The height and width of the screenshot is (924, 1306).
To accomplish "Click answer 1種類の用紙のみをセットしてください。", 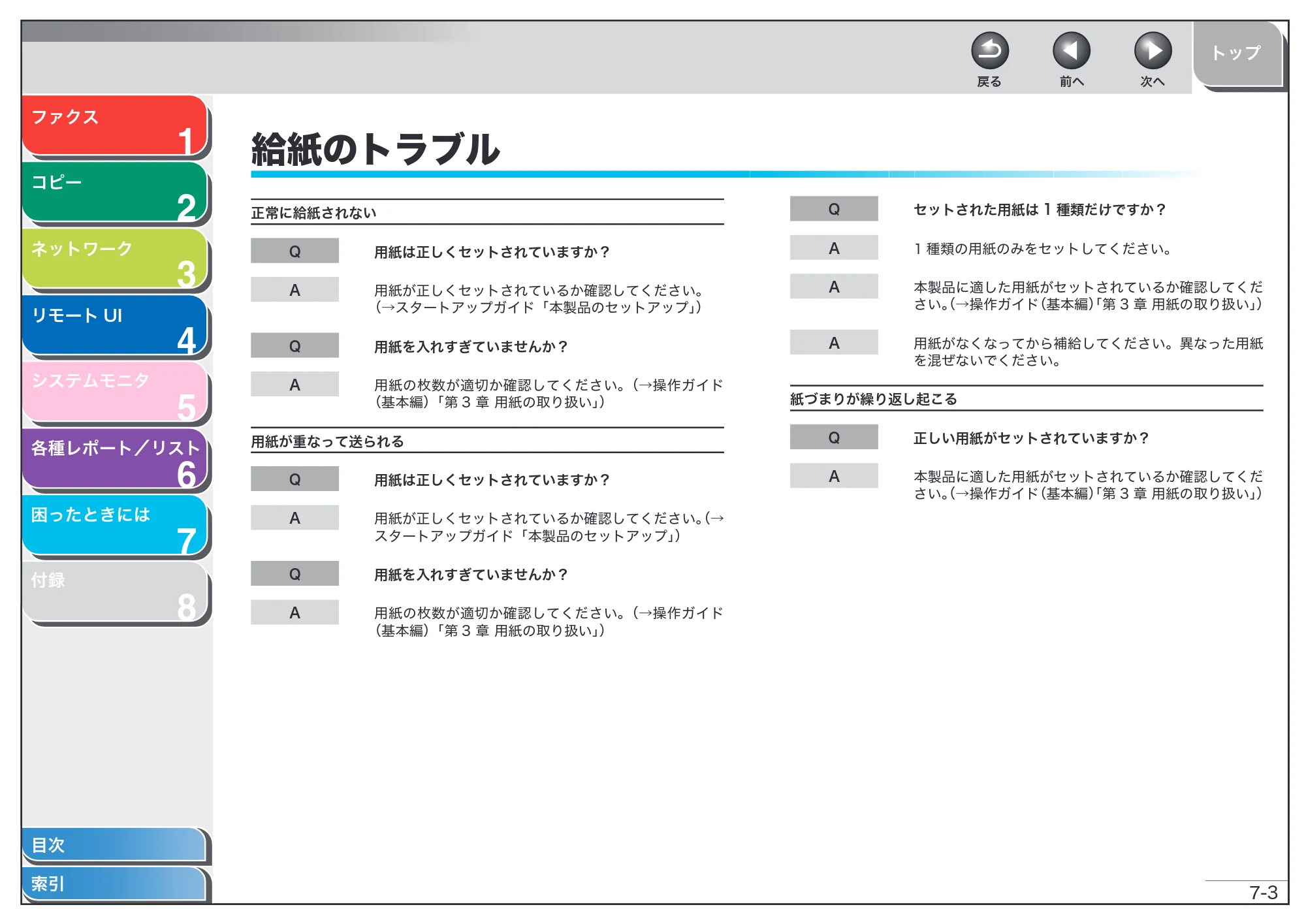I will [1043, 249].
